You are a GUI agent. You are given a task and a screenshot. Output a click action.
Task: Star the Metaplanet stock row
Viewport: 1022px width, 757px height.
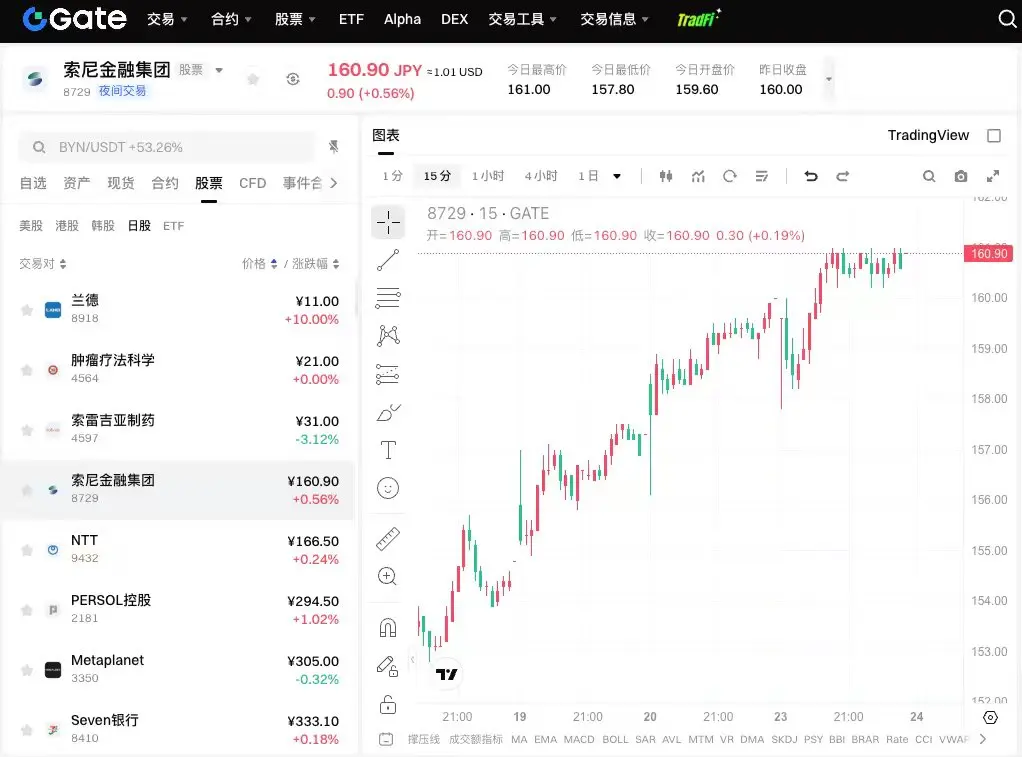point(27,670)
